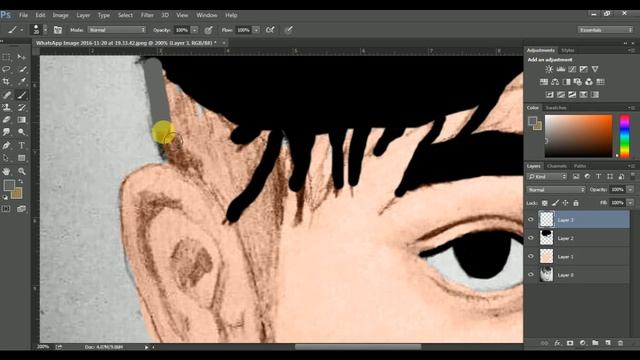This screenshot has width=640, height=360.
Task: Open the Flow slider dropdown
Action: pyautogui.click(x=256, y=30)
